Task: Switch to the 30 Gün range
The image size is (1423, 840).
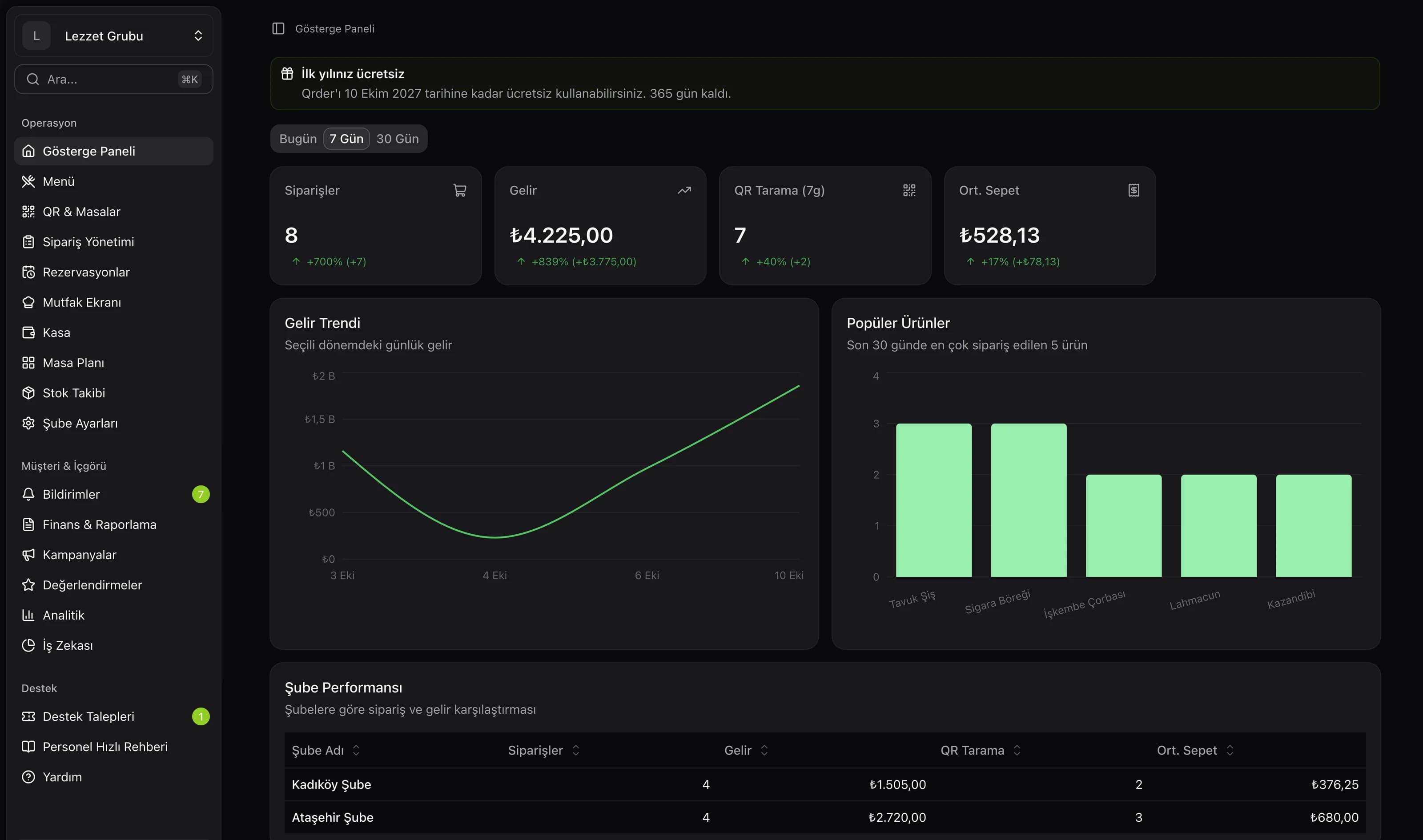Action: [398, 139]
